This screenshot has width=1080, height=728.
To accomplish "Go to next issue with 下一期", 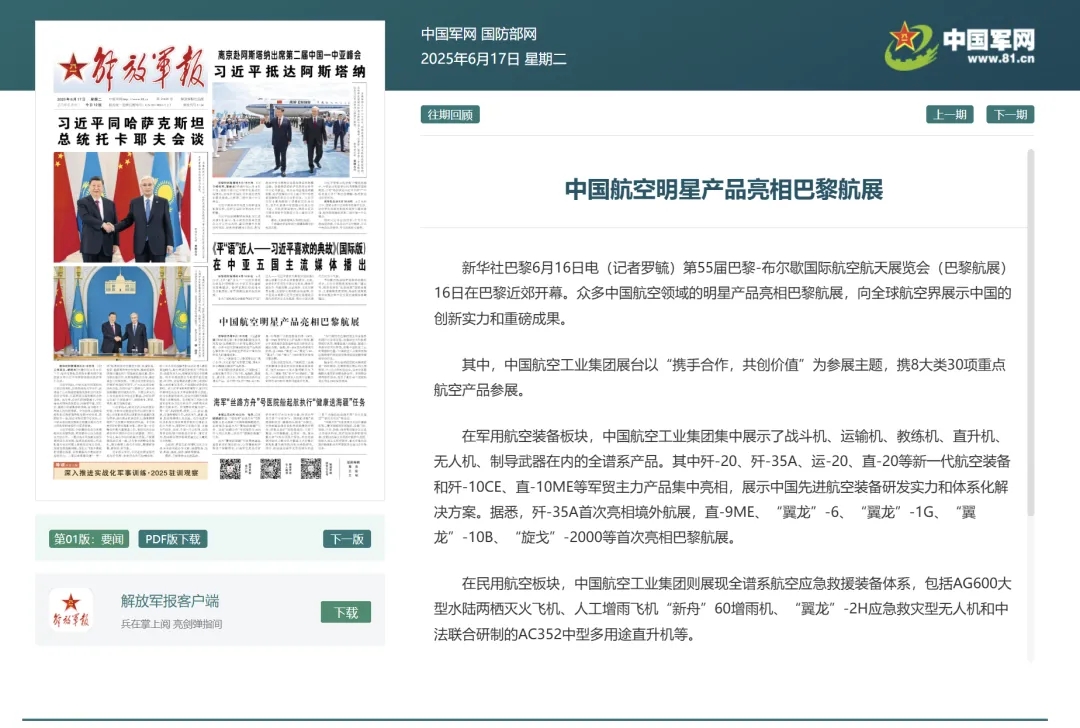I will click(1009, 114).
